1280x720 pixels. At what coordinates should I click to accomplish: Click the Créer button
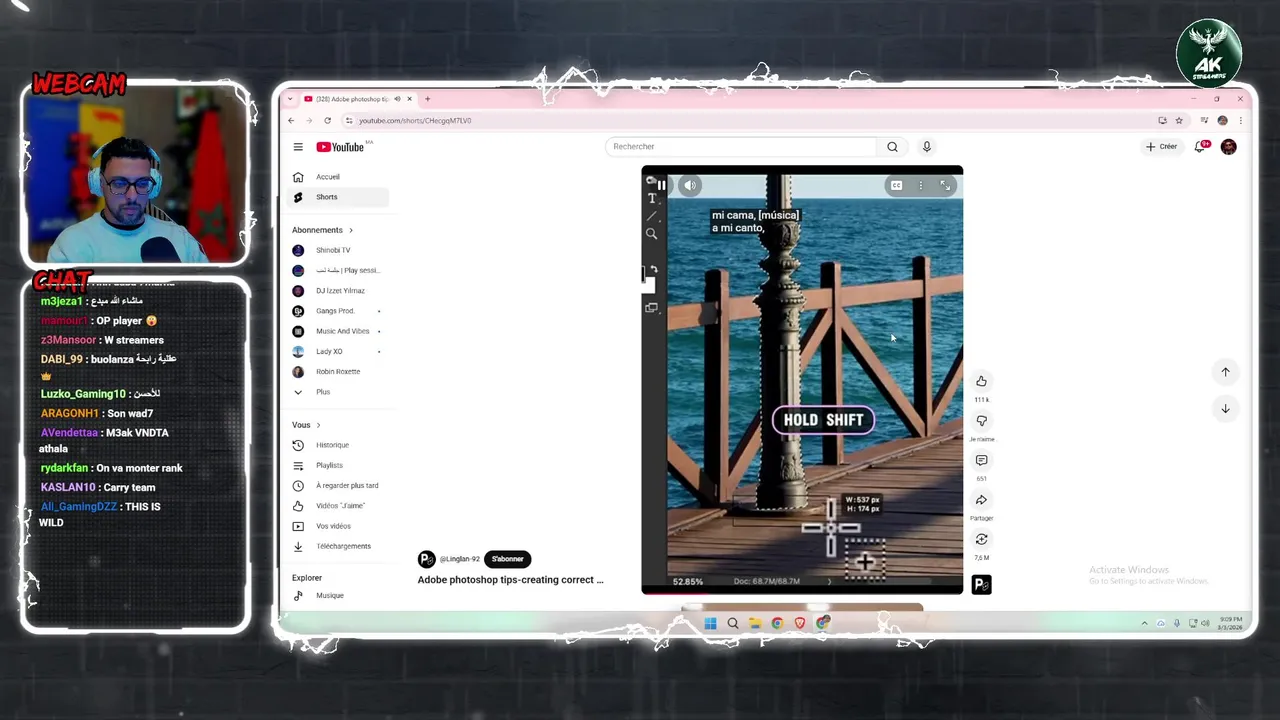pyautogui.click(x=1162, y=147)
